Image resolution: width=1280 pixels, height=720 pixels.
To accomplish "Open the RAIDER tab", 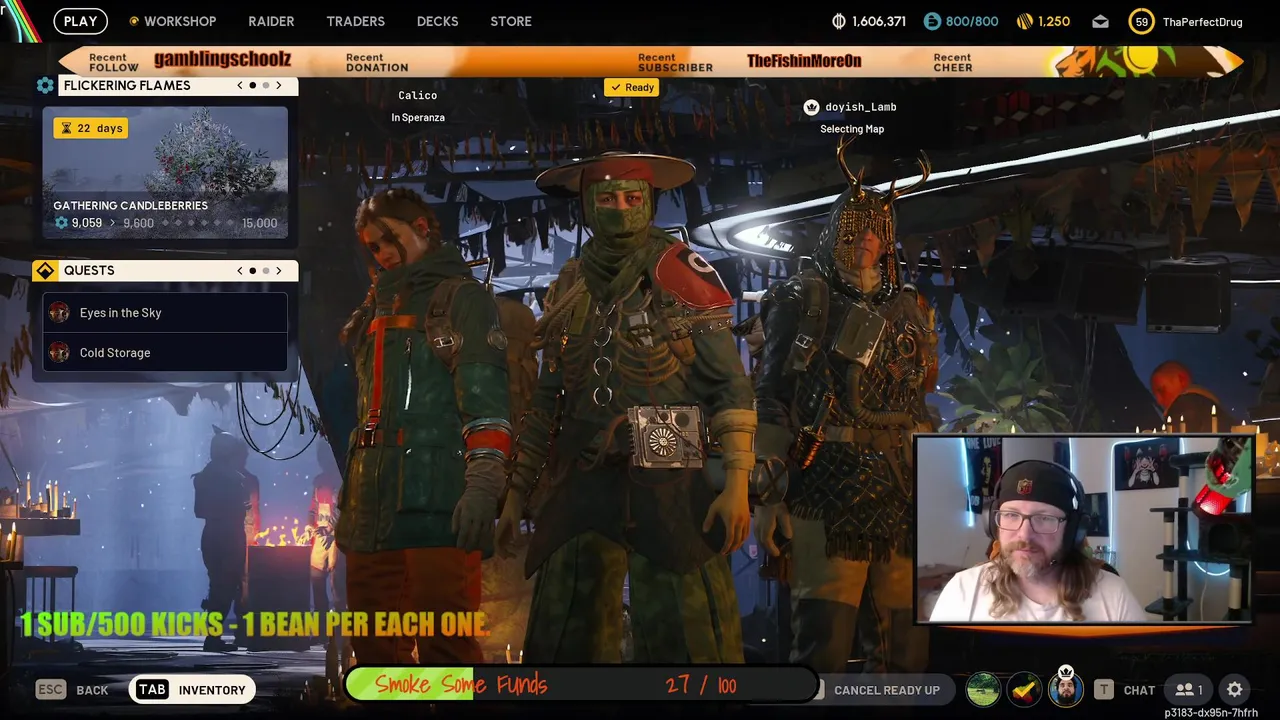I will [271, 21].
